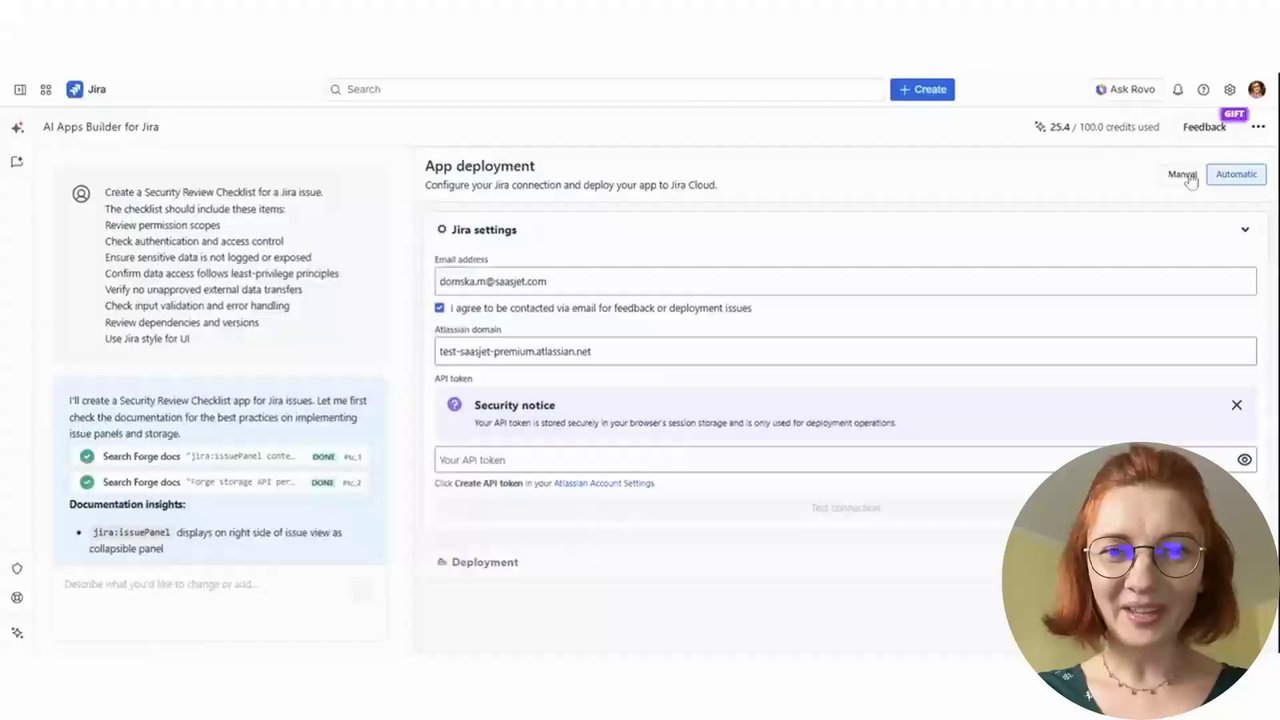Dismiss the Security notice
Viewport: 1280px width, 720px height.
(1237, 405)
